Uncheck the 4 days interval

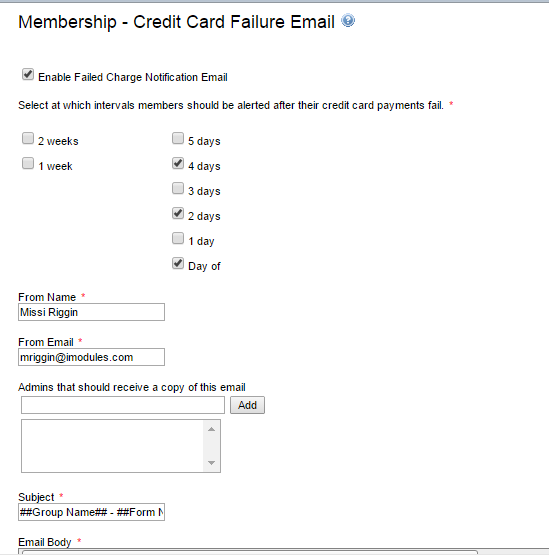coord(178,164)
